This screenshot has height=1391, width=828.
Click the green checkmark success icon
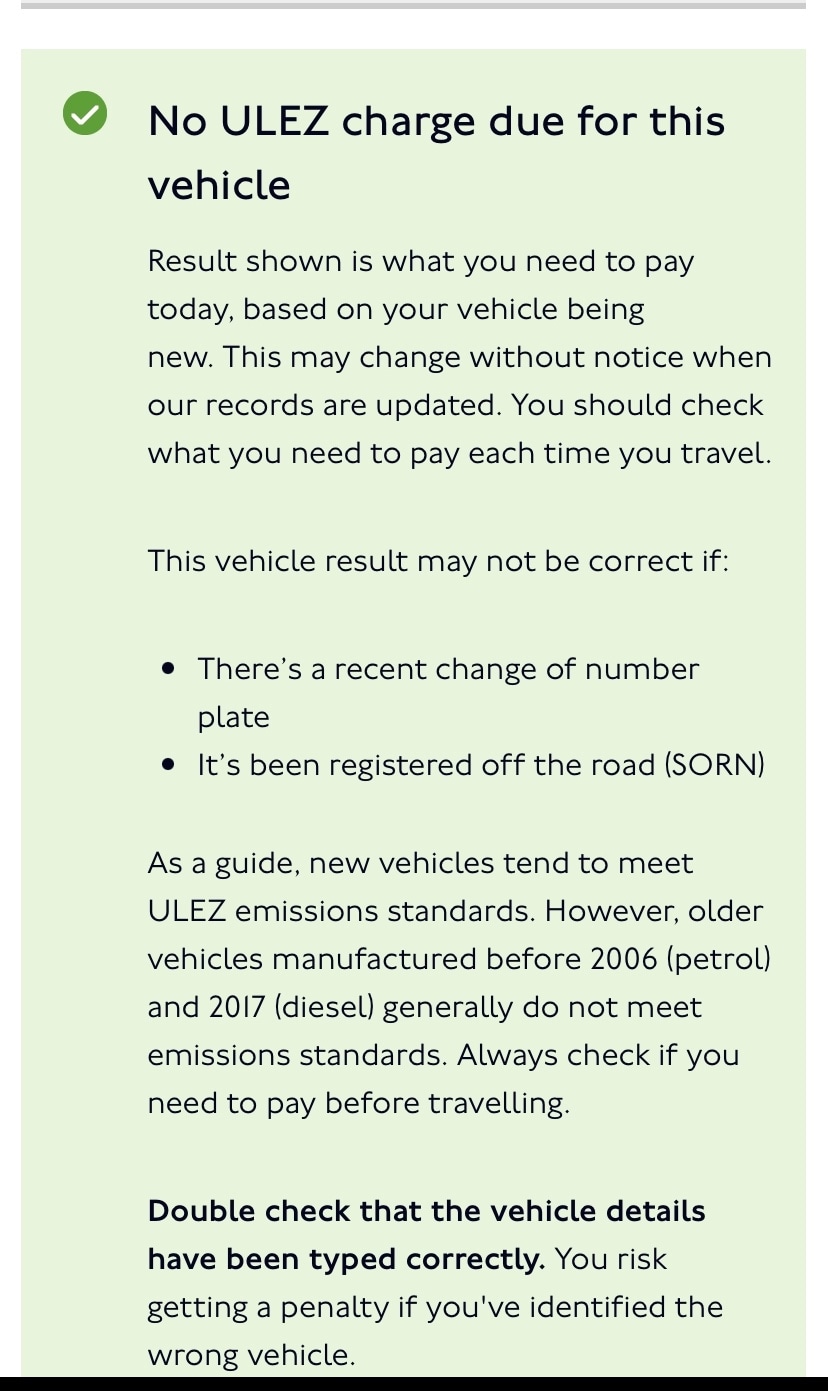[85, 113]
